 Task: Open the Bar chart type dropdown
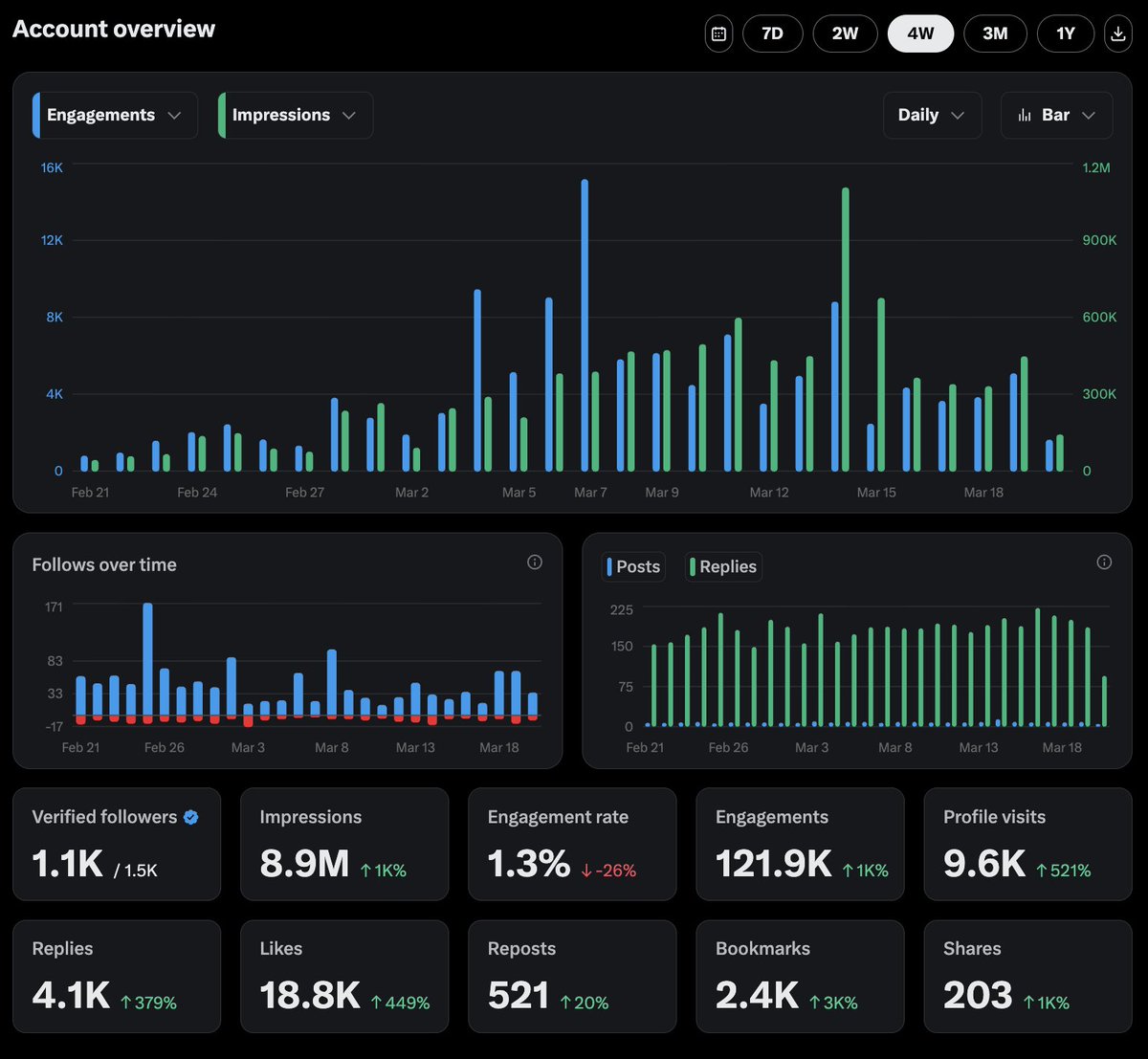click(1056, 115)
